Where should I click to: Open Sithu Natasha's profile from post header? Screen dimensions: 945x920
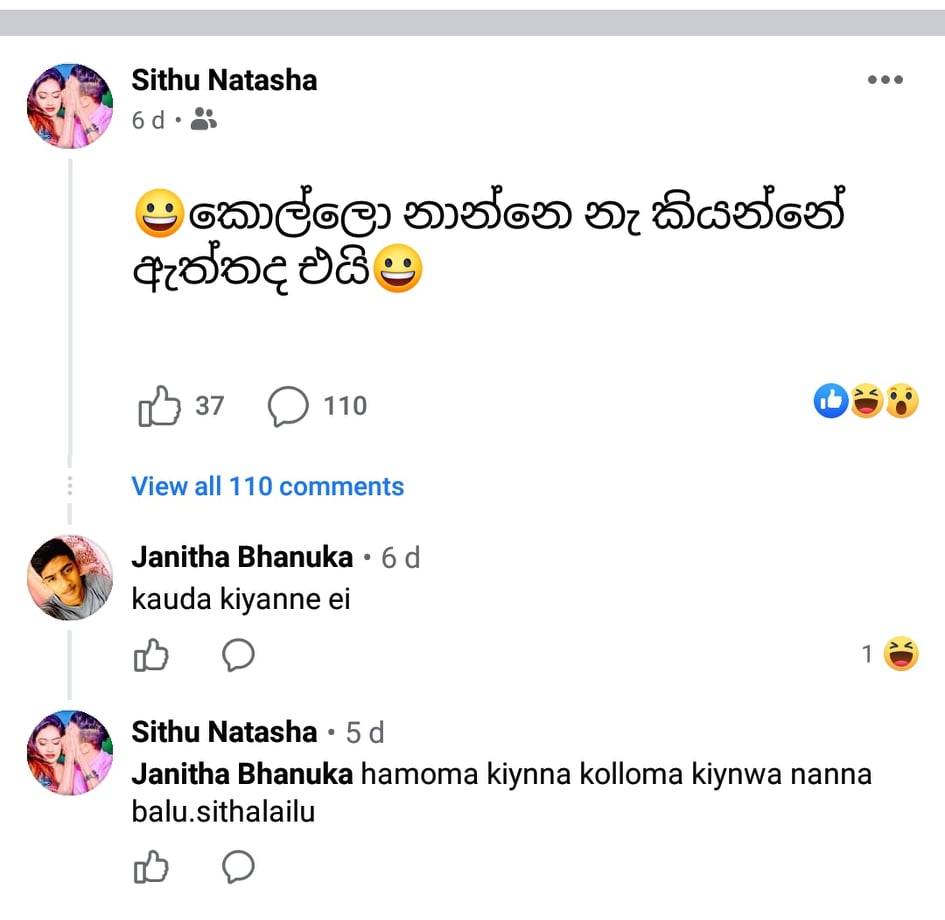coord(224,80)
